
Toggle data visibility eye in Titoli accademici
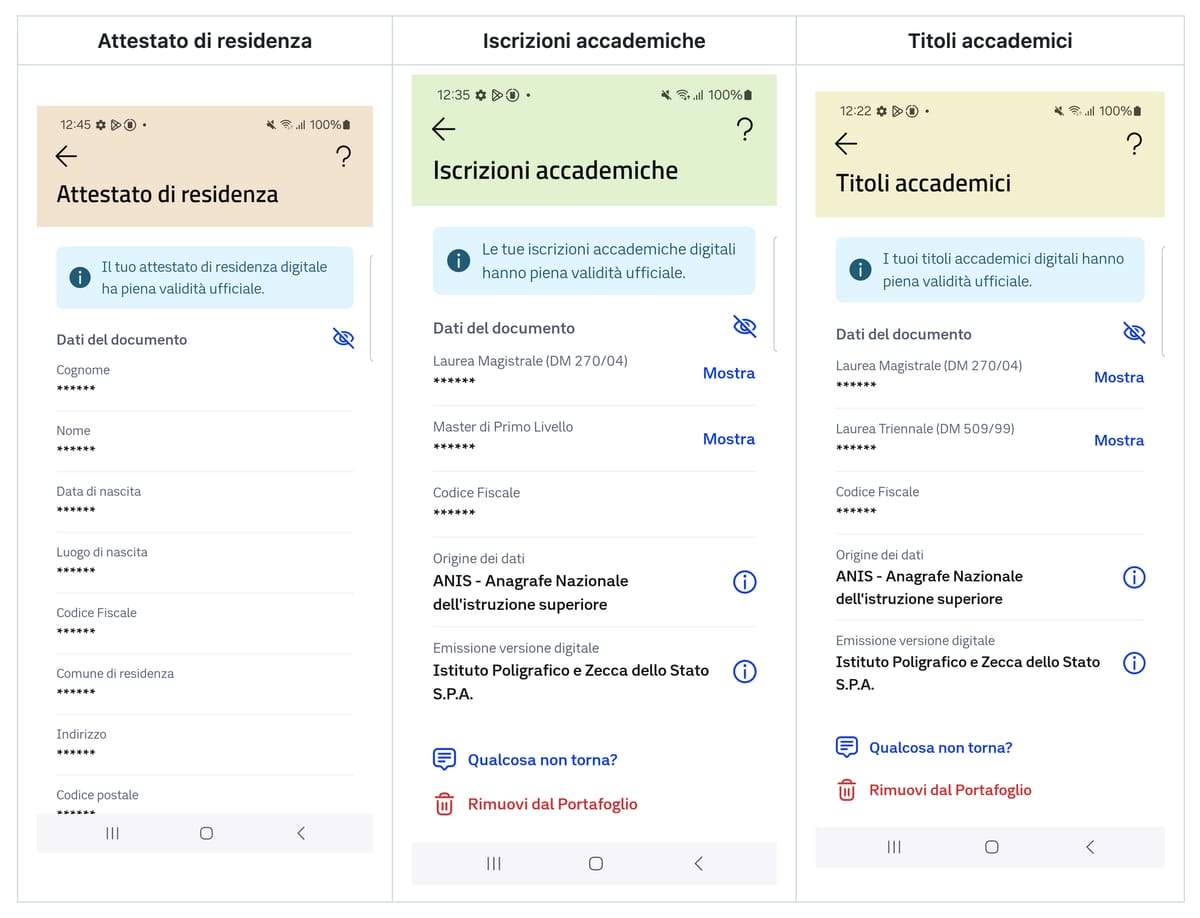[1133, 333]
